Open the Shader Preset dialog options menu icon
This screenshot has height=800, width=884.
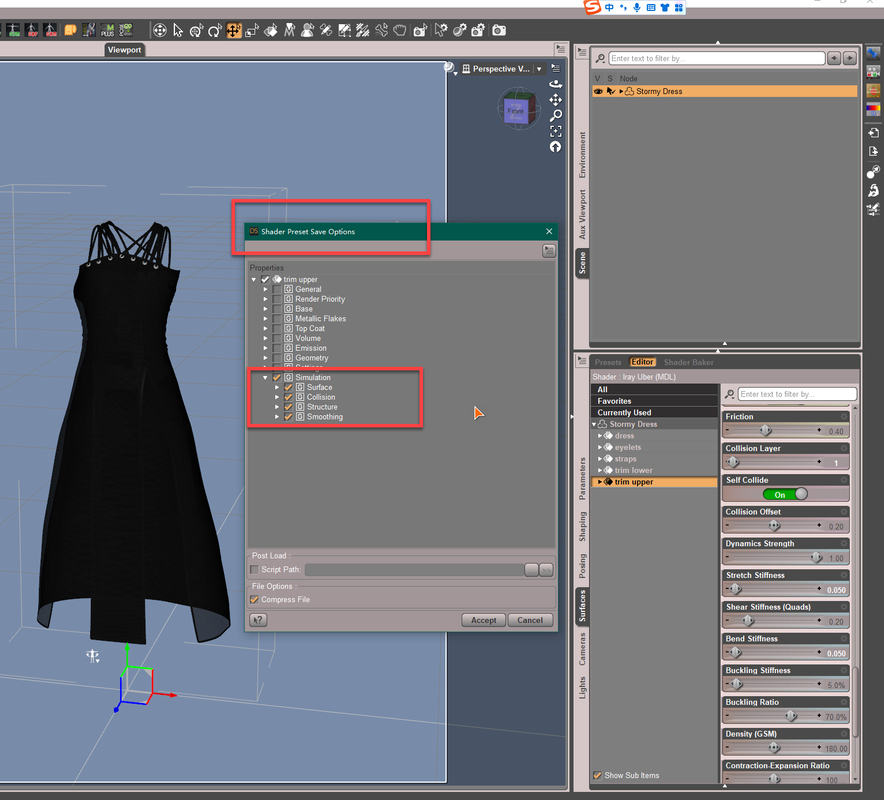pos(549,251)
